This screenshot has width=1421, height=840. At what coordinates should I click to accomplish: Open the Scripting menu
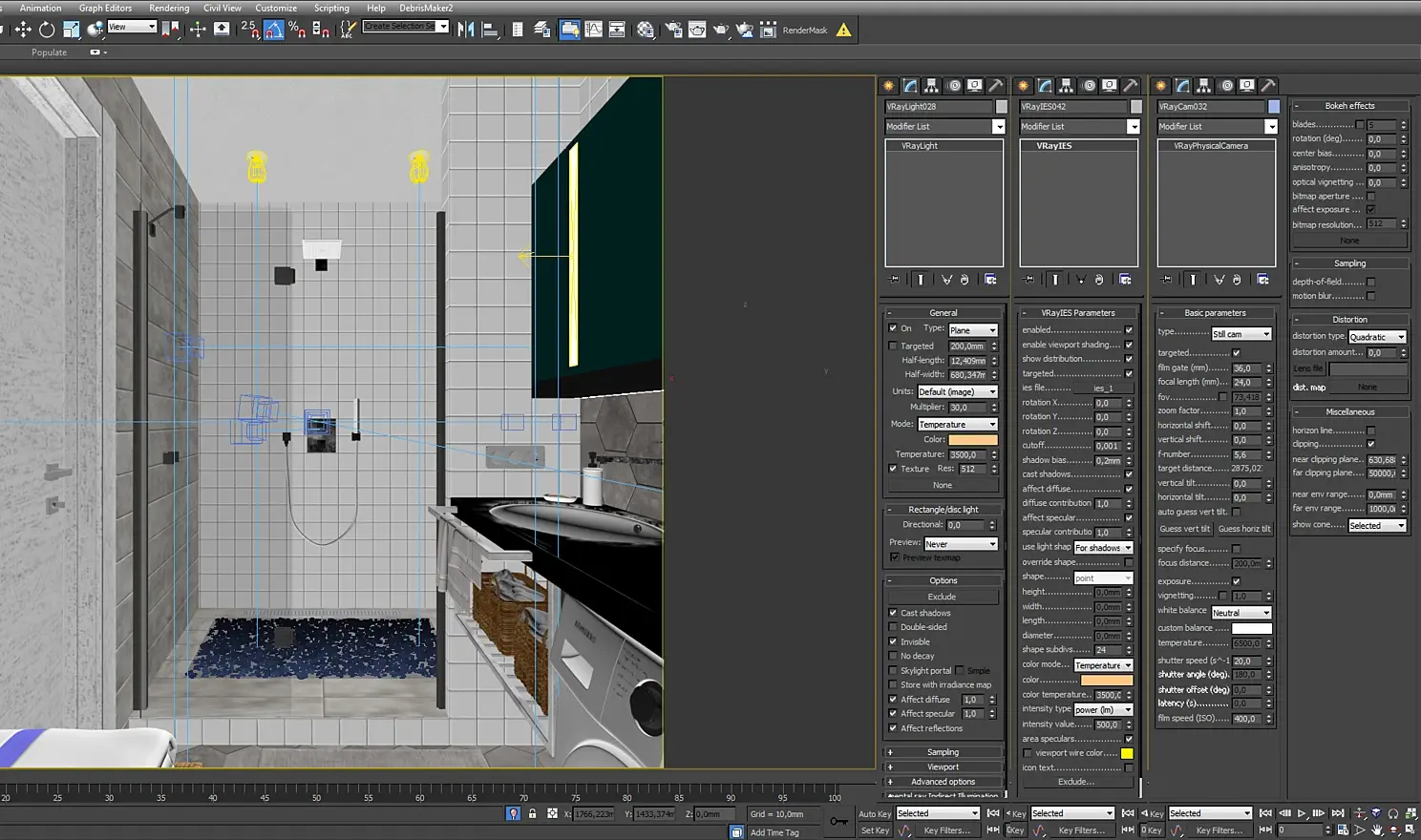331,8
